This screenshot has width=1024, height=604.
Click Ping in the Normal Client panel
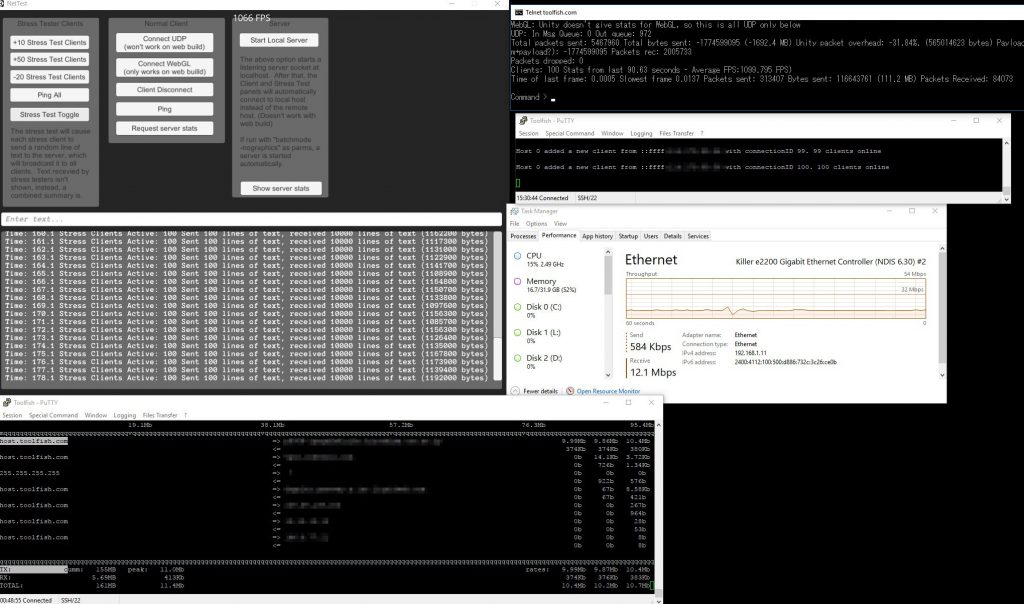pos(165,109)
